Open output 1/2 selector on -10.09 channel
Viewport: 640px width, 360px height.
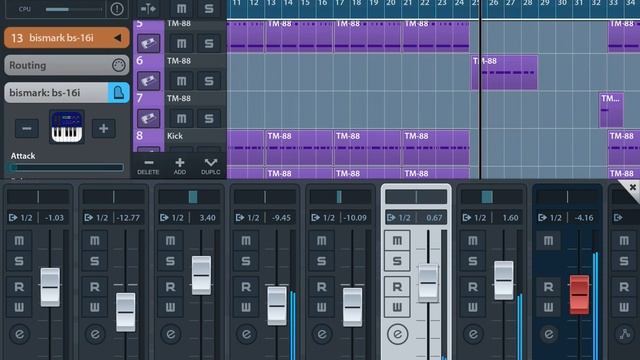coord(324,218)
